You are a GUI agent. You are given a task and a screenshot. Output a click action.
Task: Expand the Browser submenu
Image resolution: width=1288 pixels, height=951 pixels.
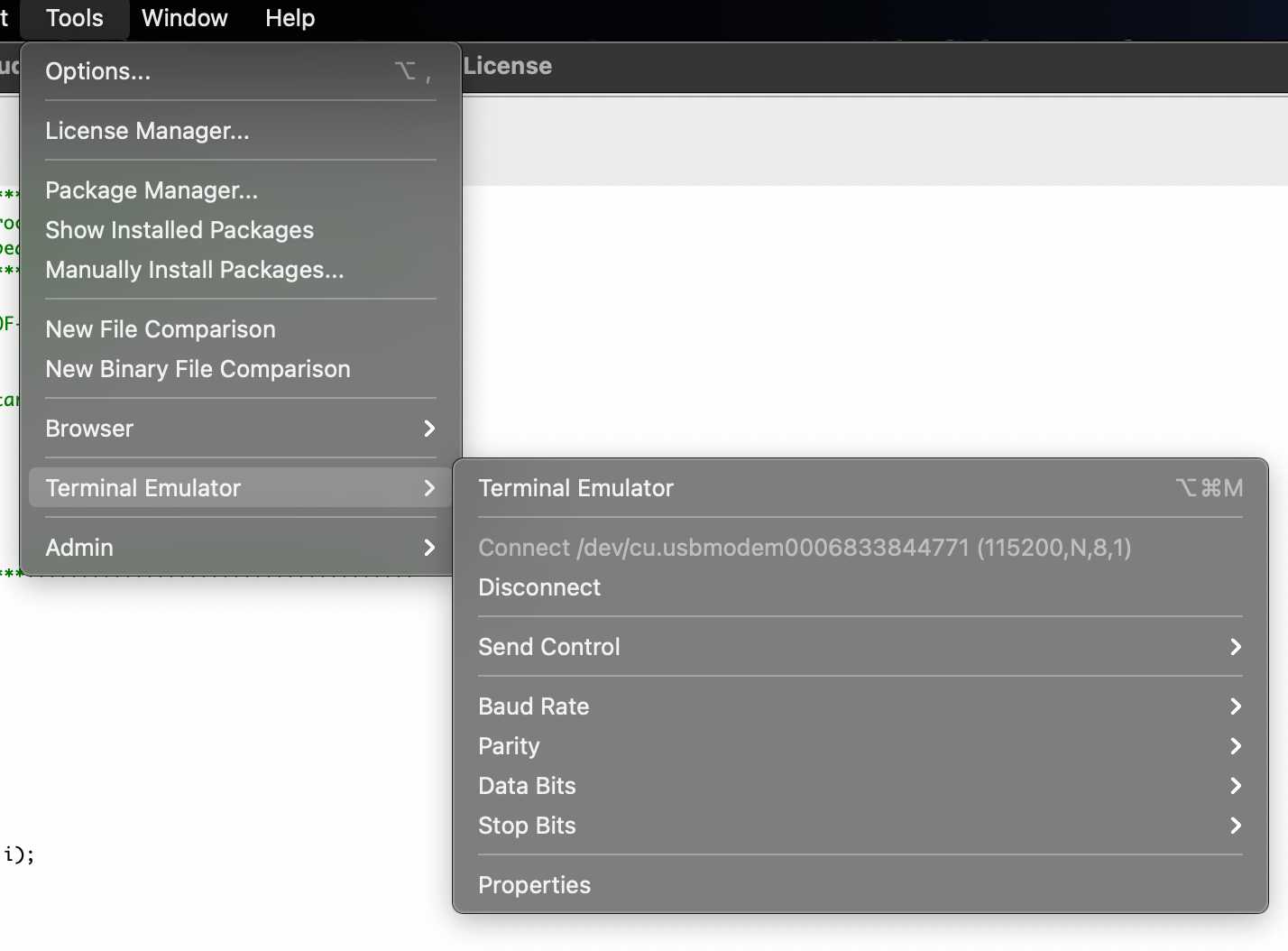click(x=241, y=429)
